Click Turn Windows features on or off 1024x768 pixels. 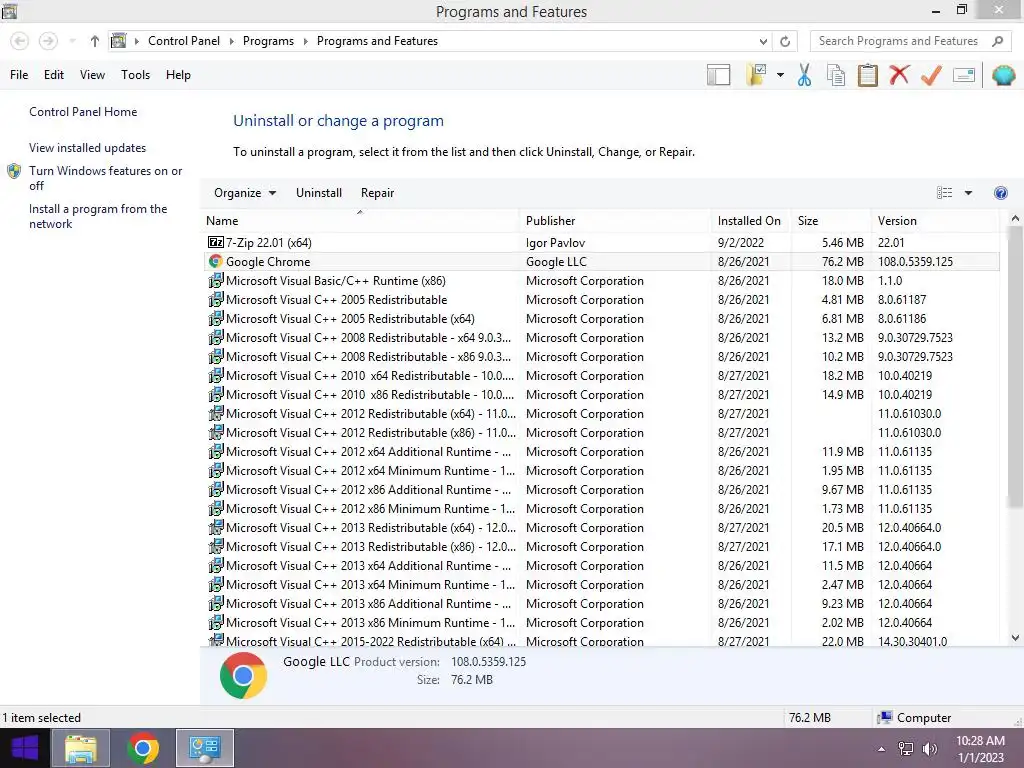coord(105,178)
